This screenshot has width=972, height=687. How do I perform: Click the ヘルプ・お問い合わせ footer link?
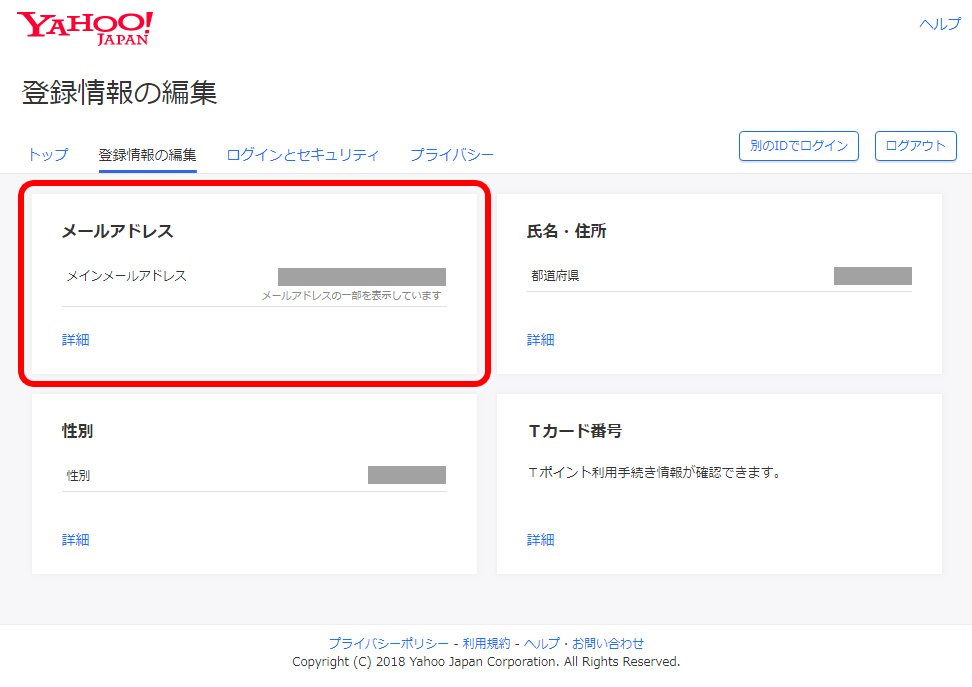[x=584, y=644]
